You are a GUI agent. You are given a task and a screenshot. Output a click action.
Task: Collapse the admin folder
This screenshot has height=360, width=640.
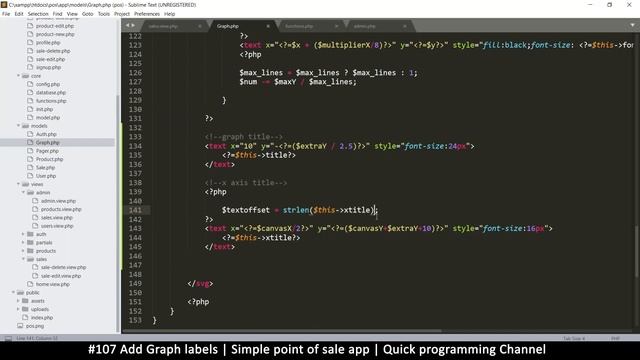23,192
